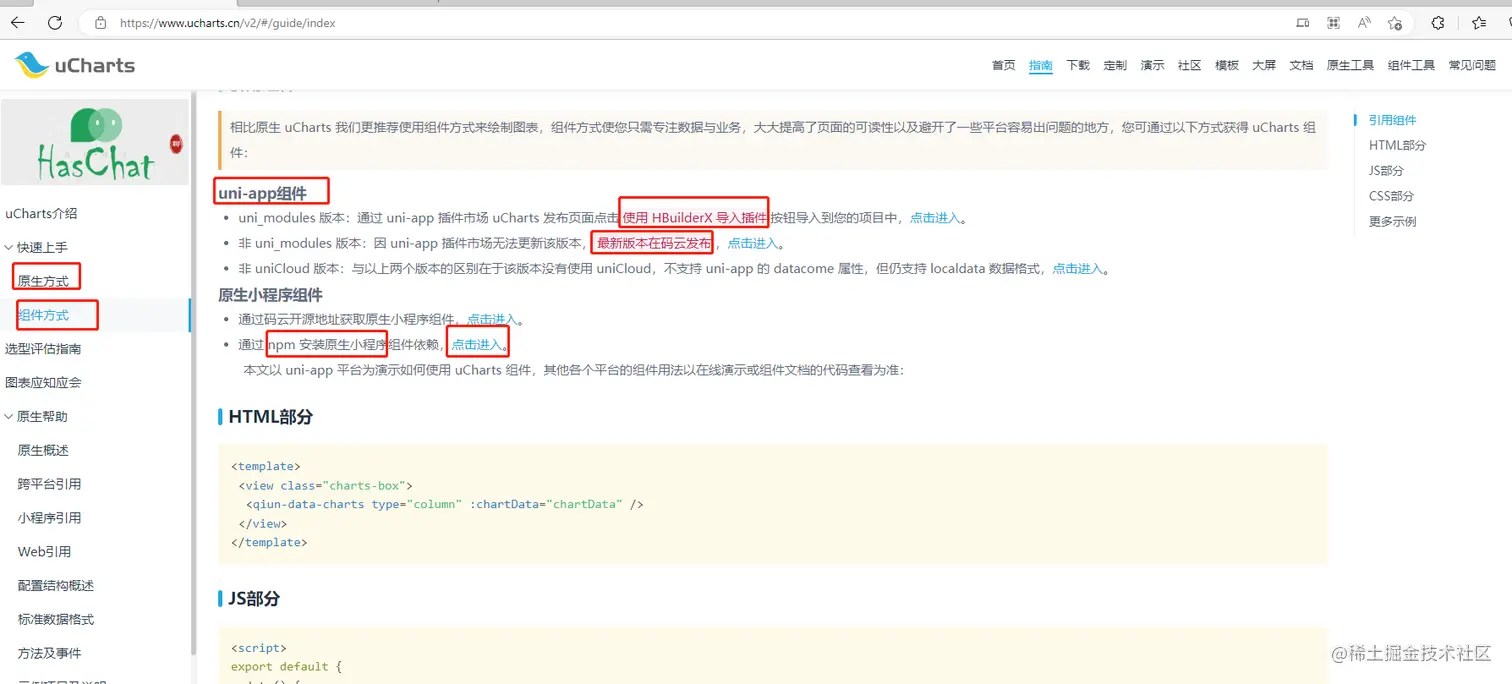This screenshot has height=684, width=1512.
Task: Reload the page with refresh icon
Action: click(x=55, y=22)
